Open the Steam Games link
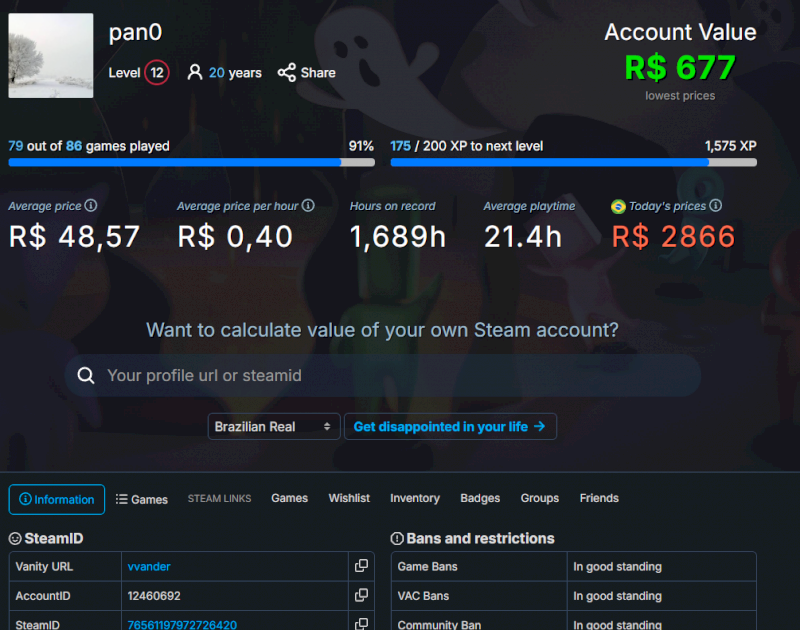The image size is (800, 630). click(289, 498)
